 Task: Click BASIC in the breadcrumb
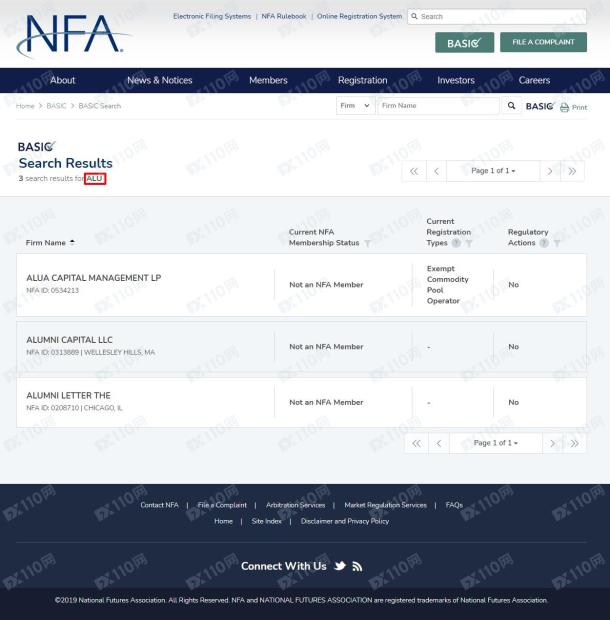pyautogui.click(x=56, y=106)
